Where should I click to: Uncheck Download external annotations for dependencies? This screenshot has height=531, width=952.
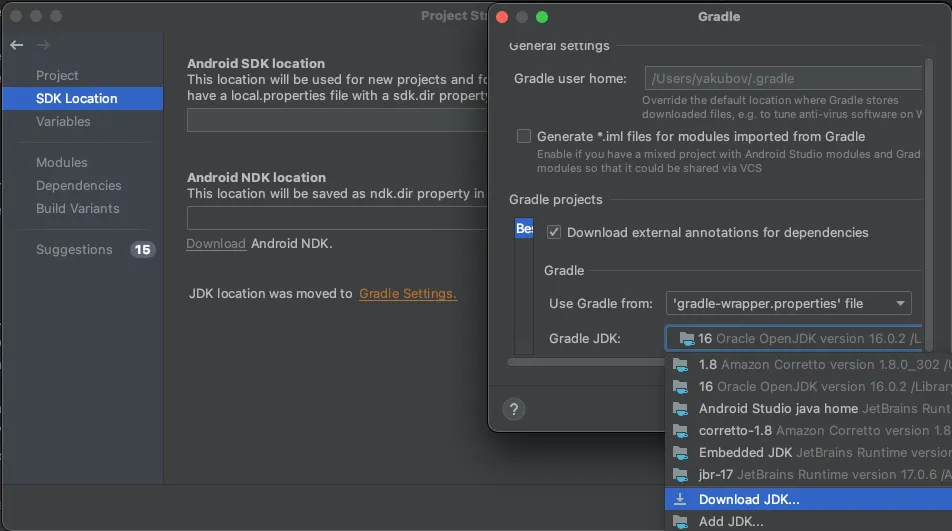554,232
